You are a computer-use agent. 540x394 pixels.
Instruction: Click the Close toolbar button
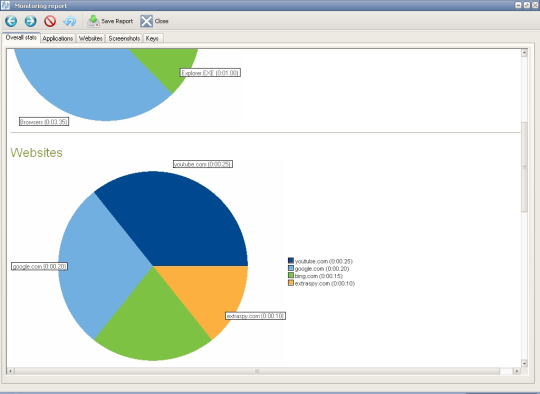[x=154, y=21]
